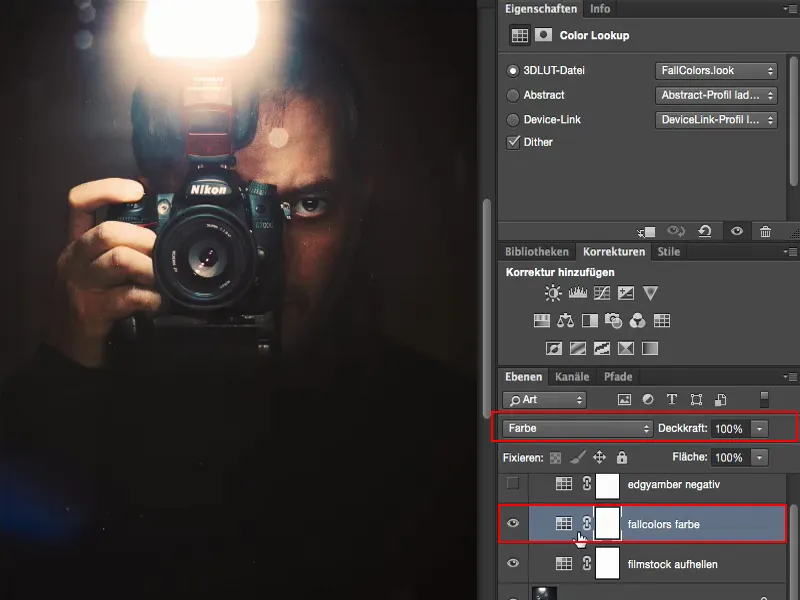Screen dimensions: 800x600
Task: Add Black & White adjustment icon
Action: coord(590,320)
